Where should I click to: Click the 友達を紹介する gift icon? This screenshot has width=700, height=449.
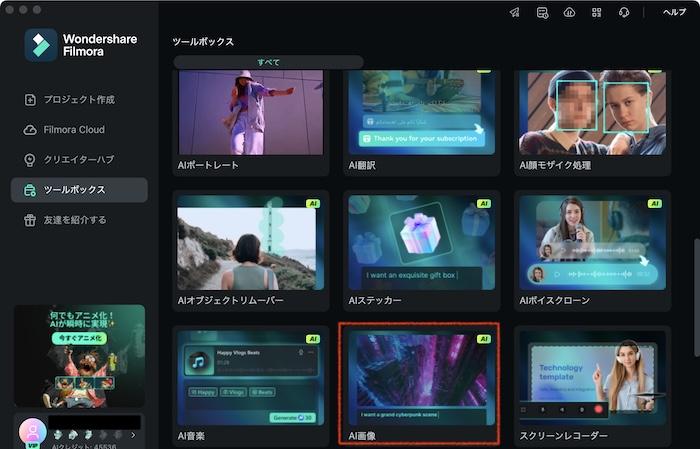pos(30,220)
